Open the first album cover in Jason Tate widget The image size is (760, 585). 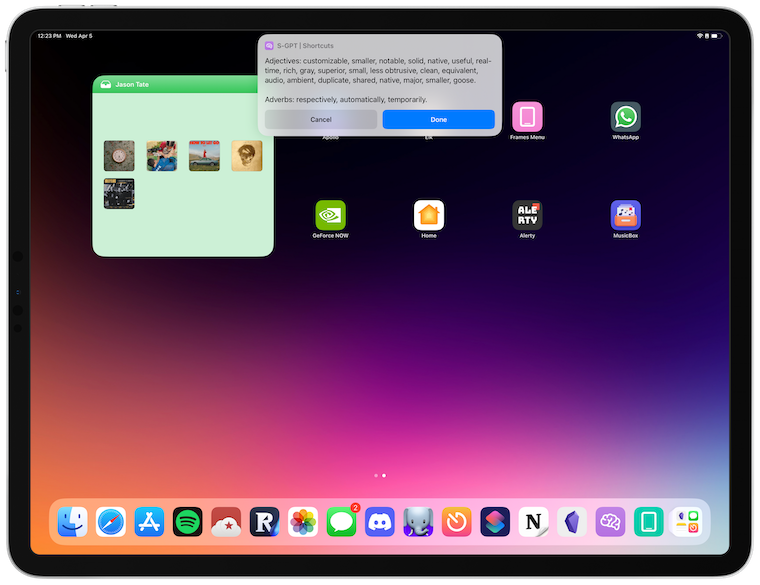tap(119, 156)
